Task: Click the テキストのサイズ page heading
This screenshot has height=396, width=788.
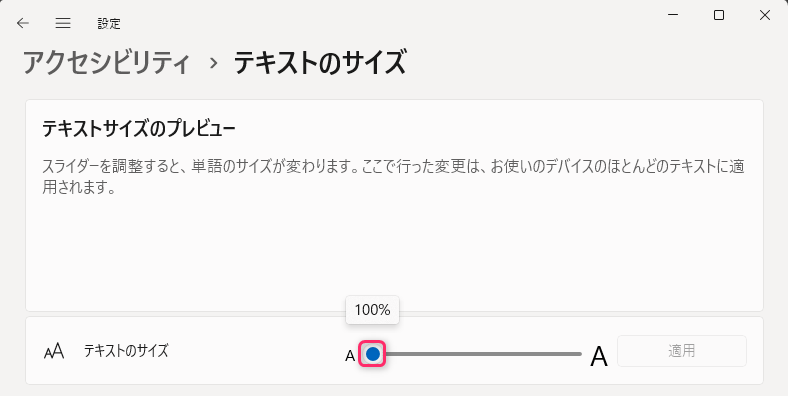Action: (320, 63)
